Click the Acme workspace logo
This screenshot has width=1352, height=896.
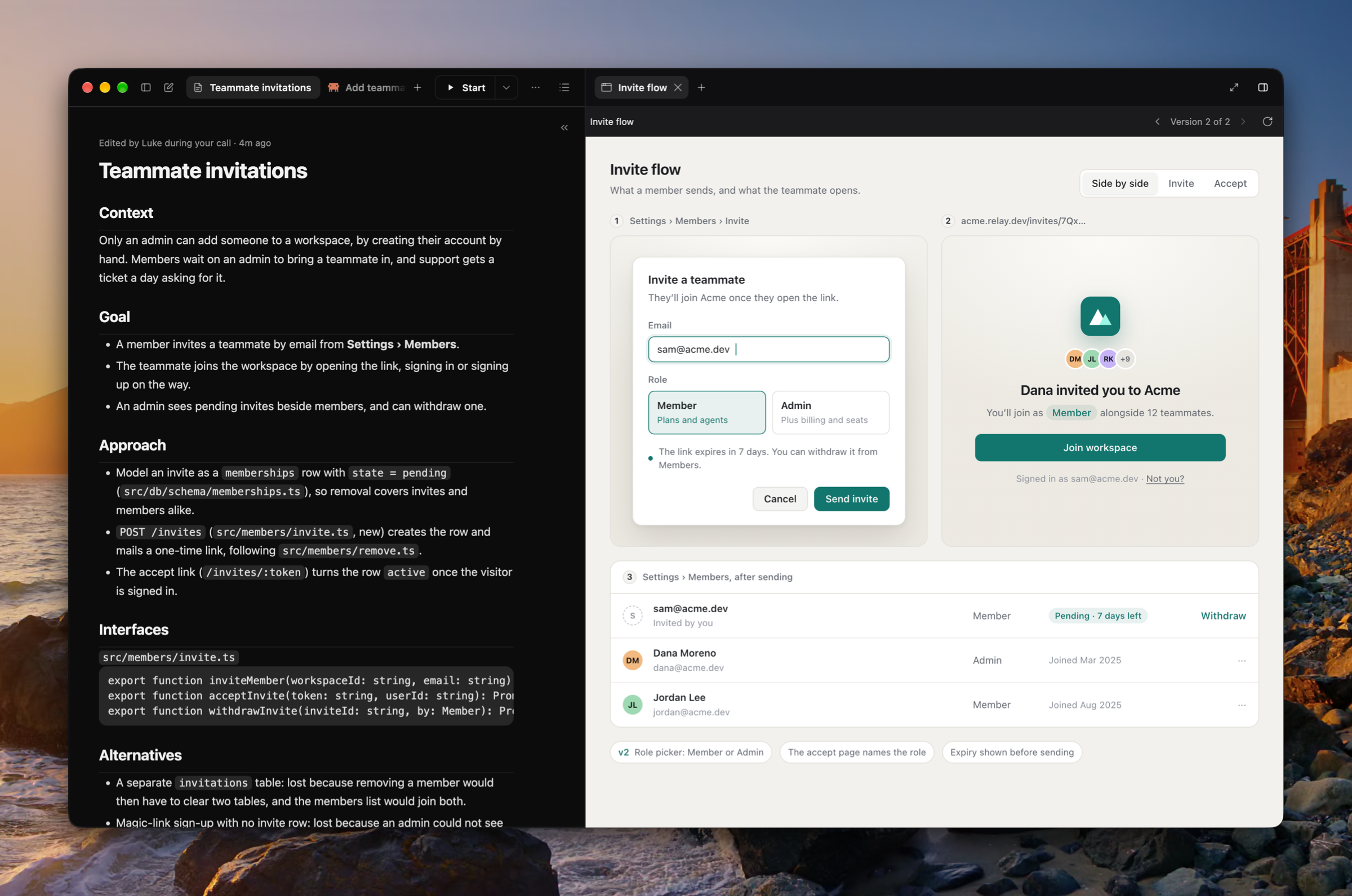(x=1100, y=316)
